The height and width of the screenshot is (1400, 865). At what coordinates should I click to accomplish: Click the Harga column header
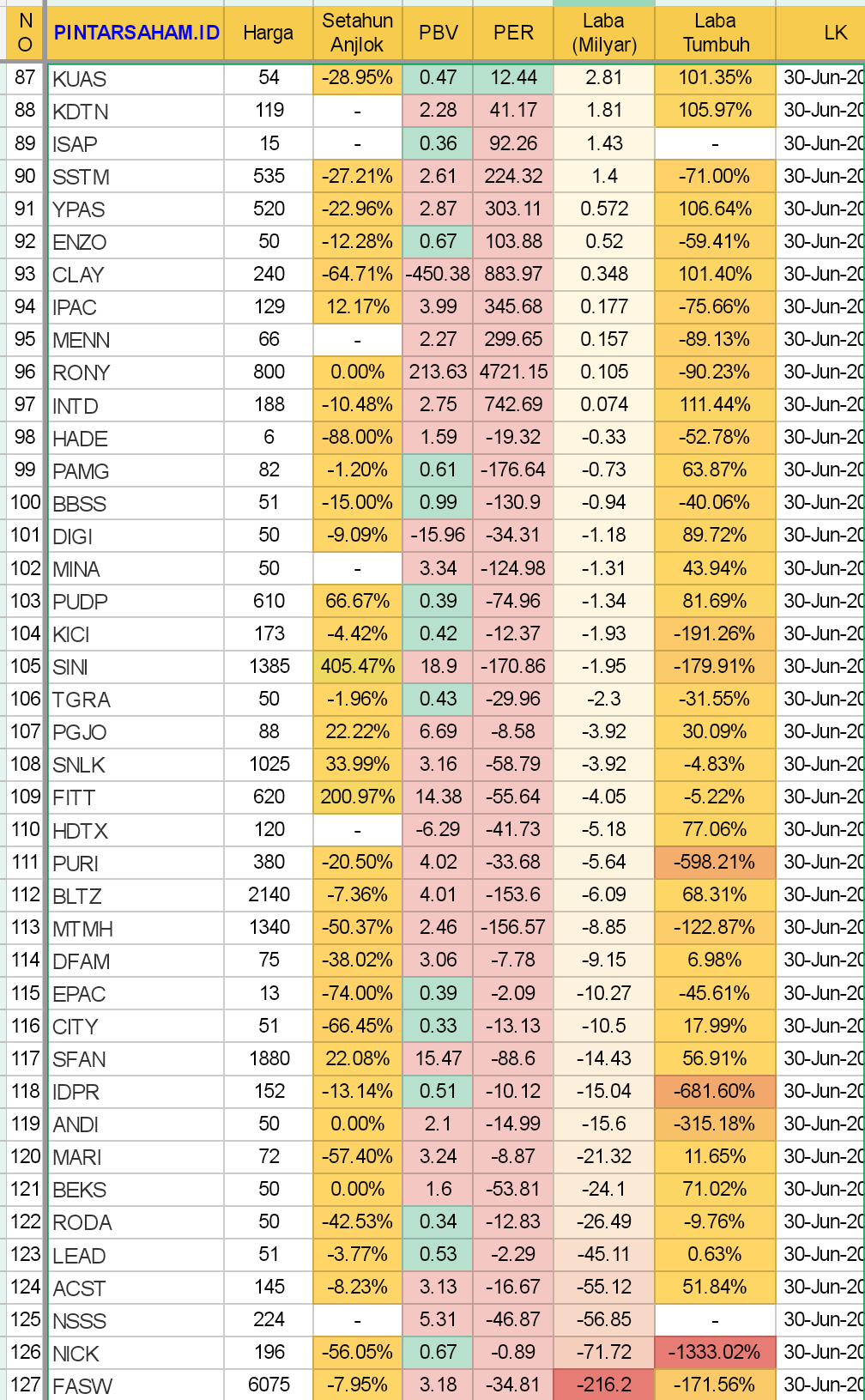(x=269, y=33)
